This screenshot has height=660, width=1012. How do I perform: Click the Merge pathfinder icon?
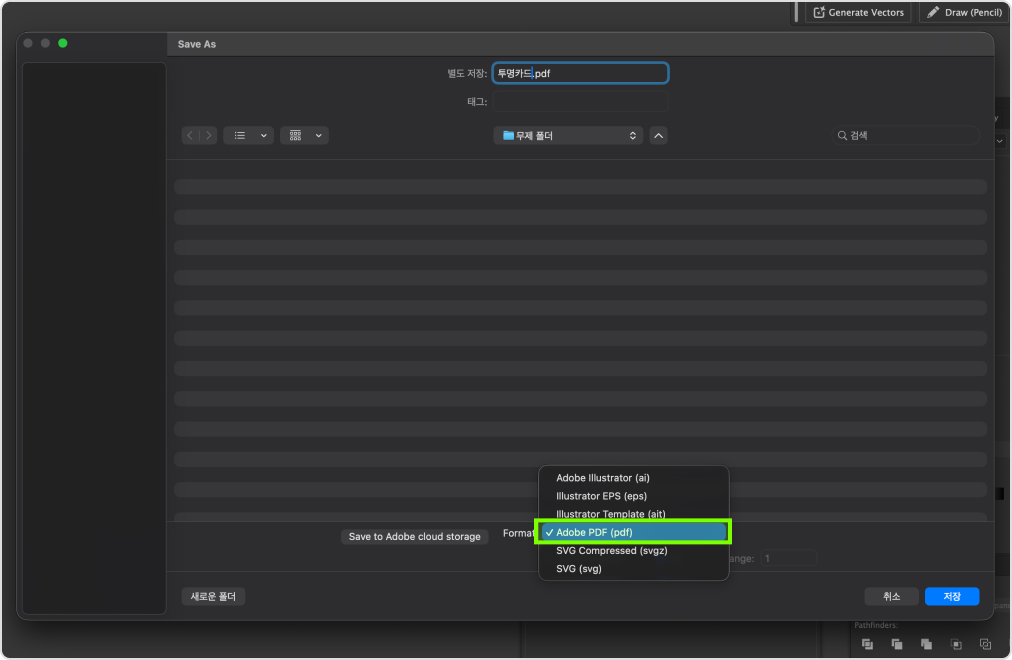pyautogui.click(x=926, y=644)
